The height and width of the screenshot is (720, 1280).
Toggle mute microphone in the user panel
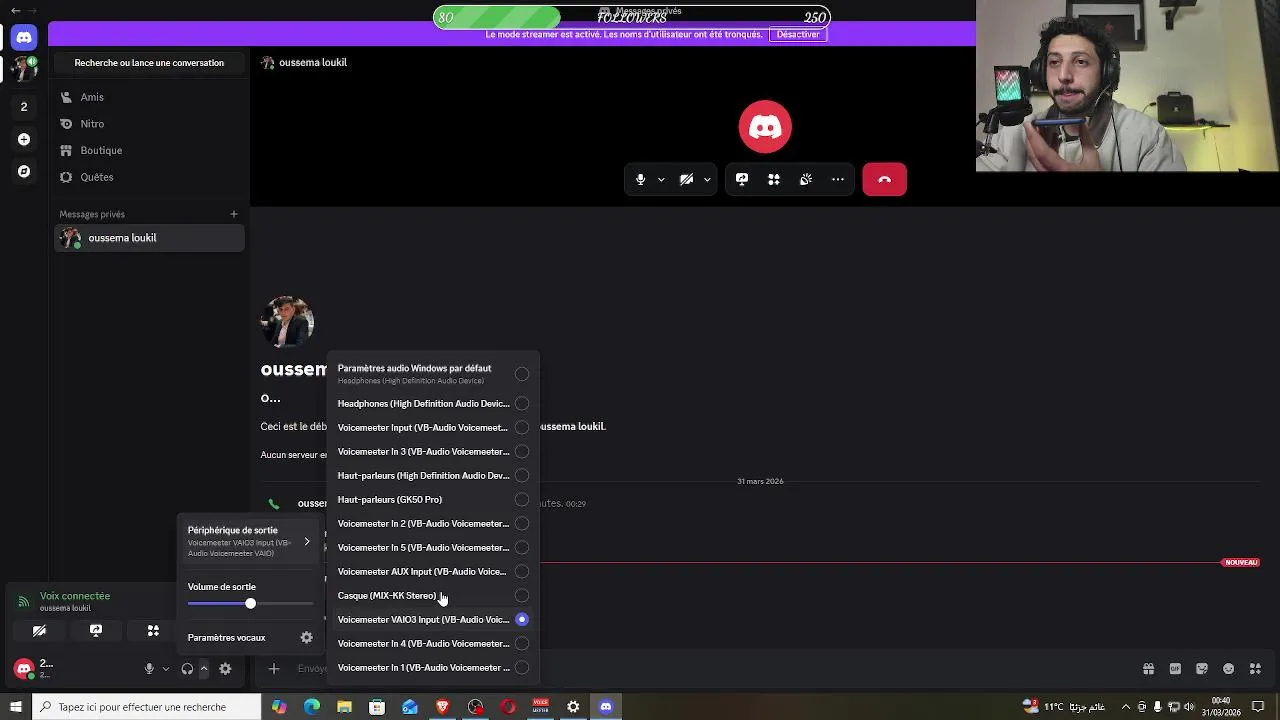coord(149,669)
